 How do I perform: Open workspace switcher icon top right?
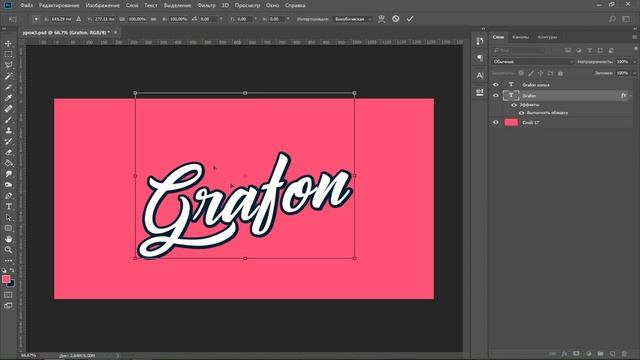[626, 19]
